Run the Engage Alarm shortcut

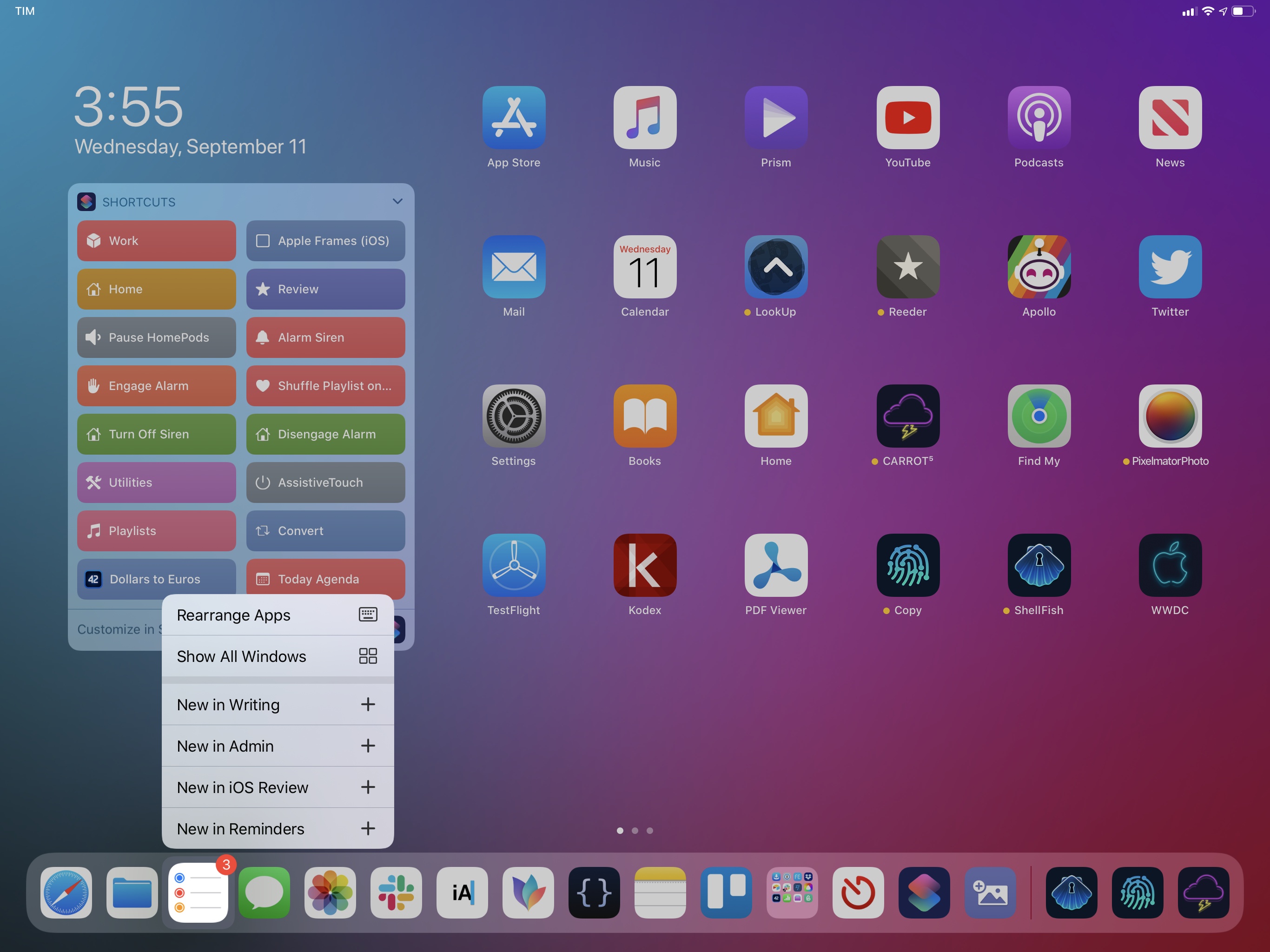pos(157,386)
